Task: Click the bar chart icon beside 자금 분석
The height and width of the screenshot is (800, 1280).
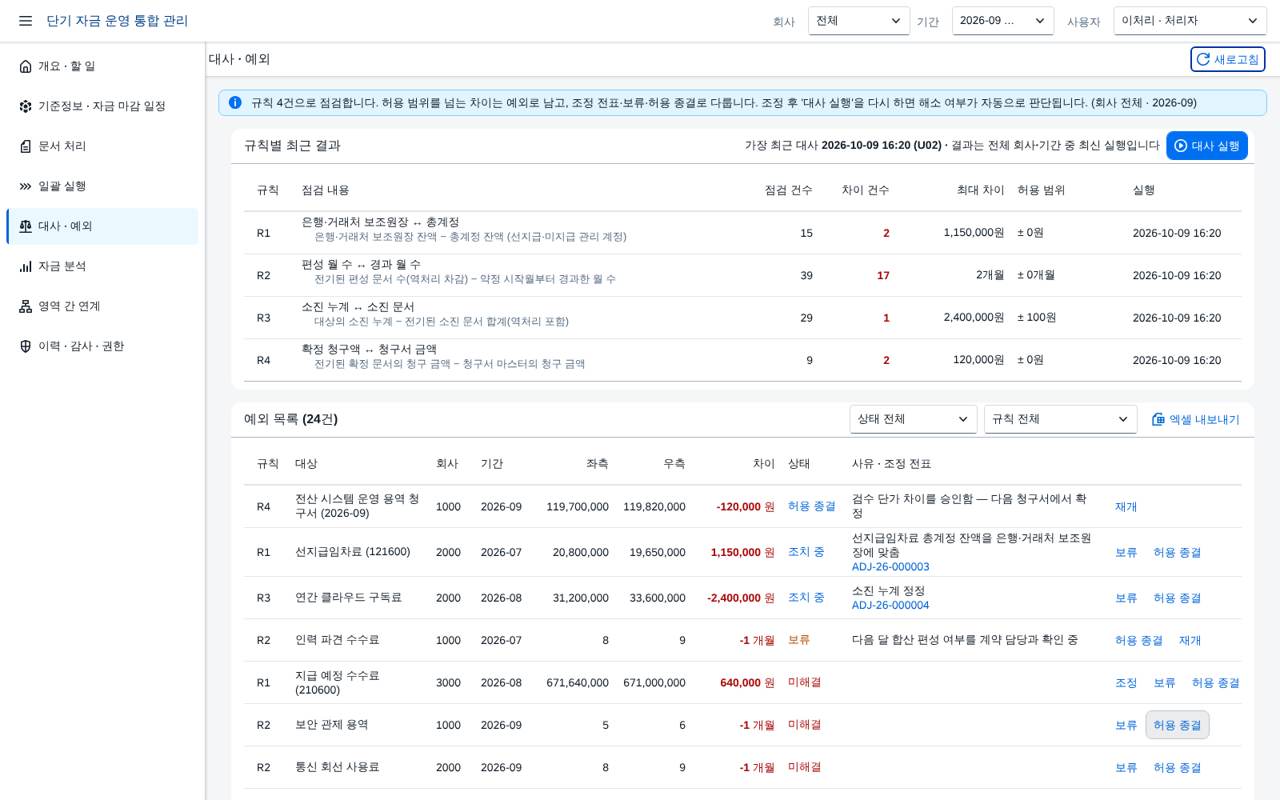Action: 26,266
